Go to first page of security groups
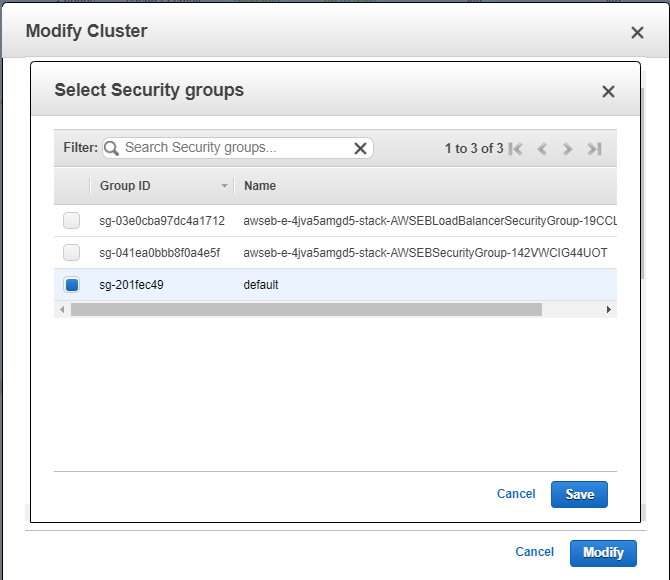The width and height of the screenshot is (670, 580). 516,149
